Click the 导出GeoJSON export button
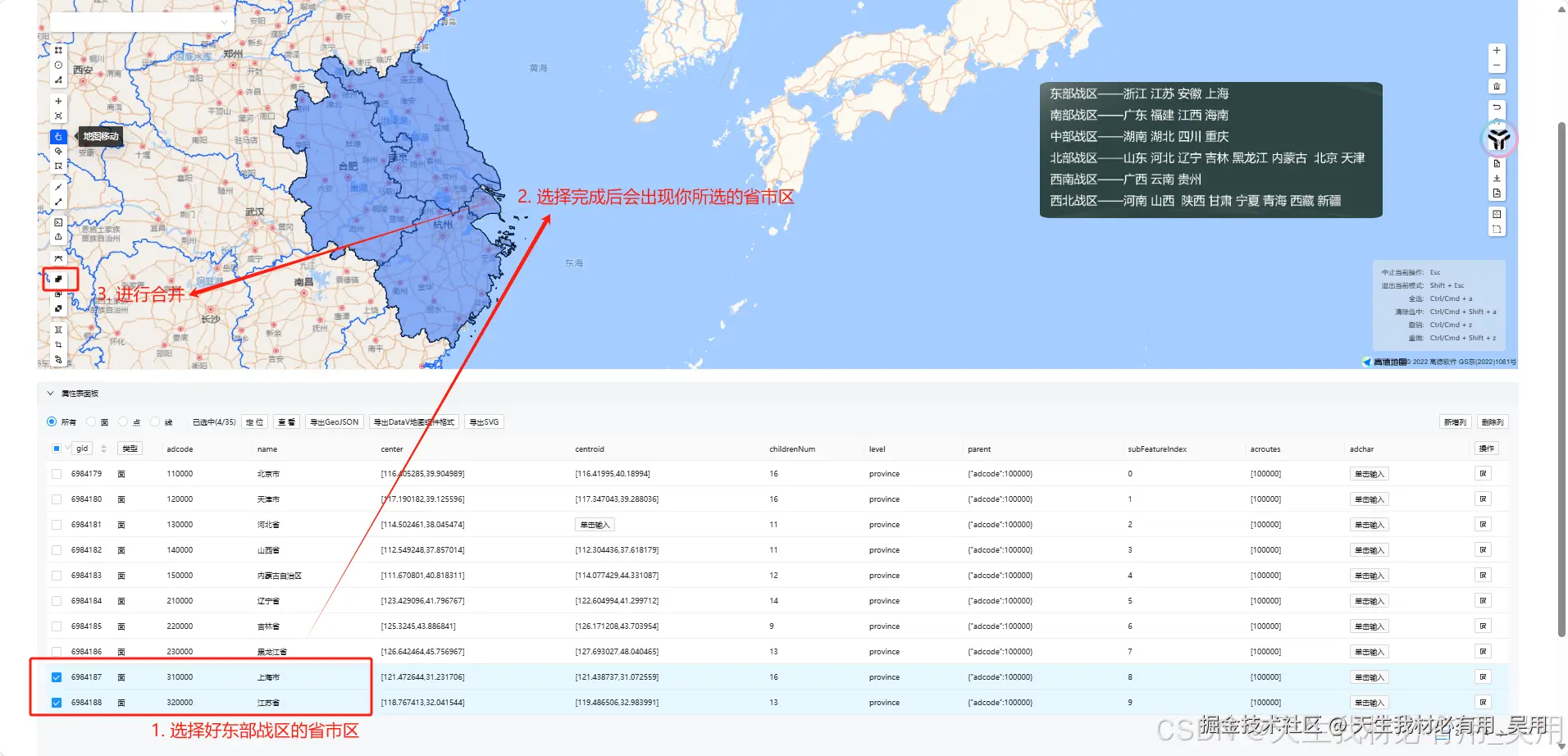1568x756 pixels. (x=333, y=421)
